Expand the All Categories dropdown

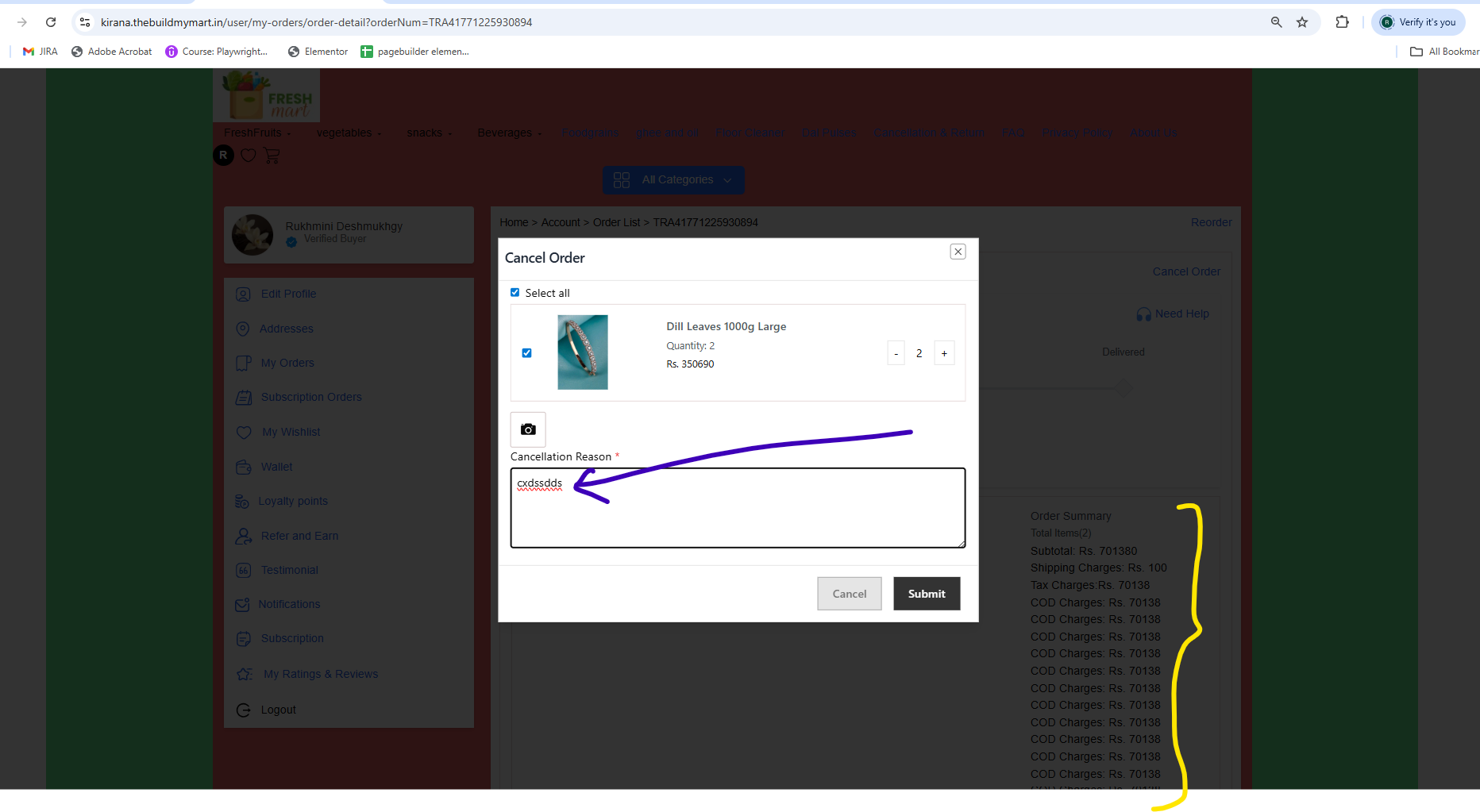673,180
